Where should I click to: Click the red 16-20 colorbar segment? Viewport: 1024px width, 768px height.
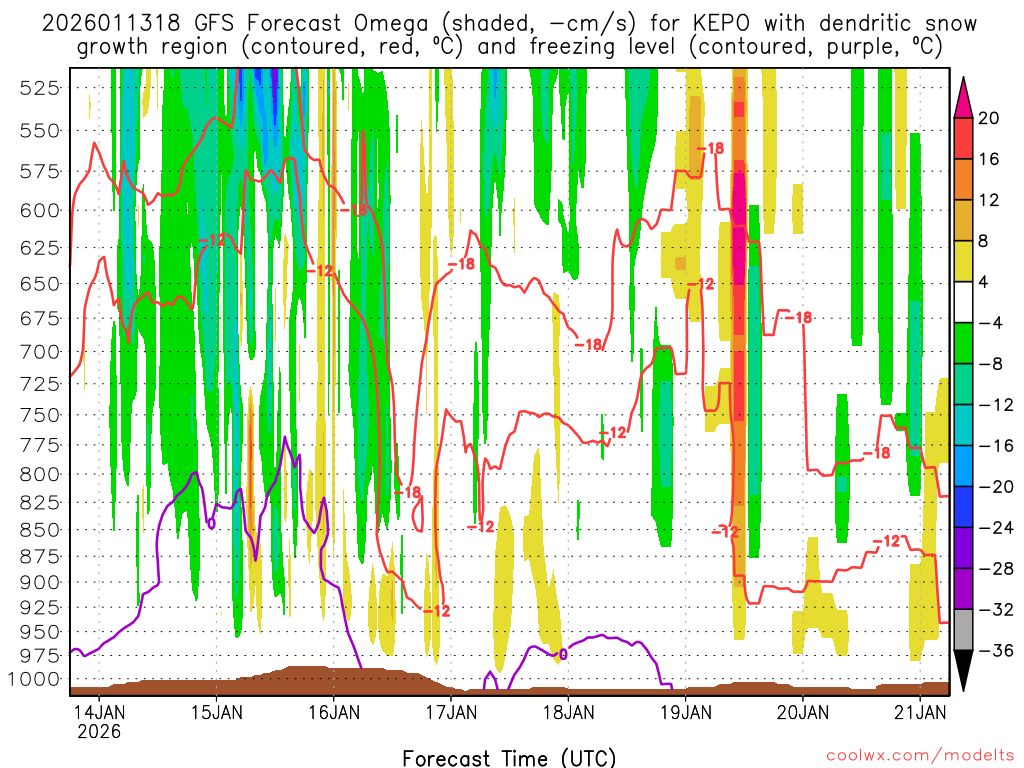point(963,138)
